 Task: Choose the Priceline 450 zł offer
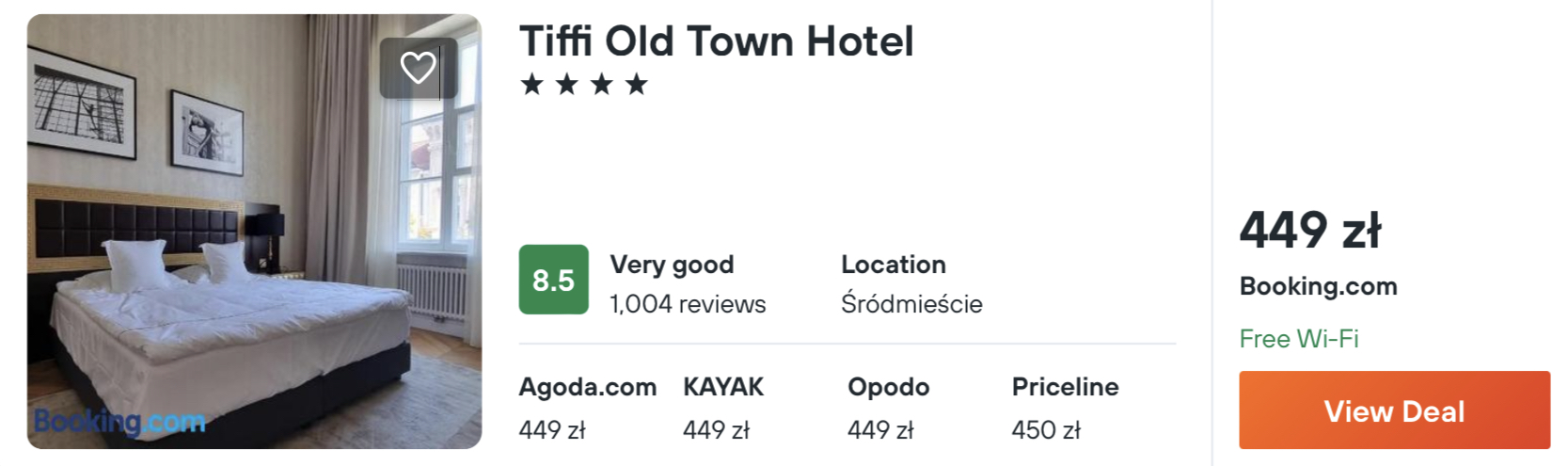pyautogui.click(x=1065, y=408)
